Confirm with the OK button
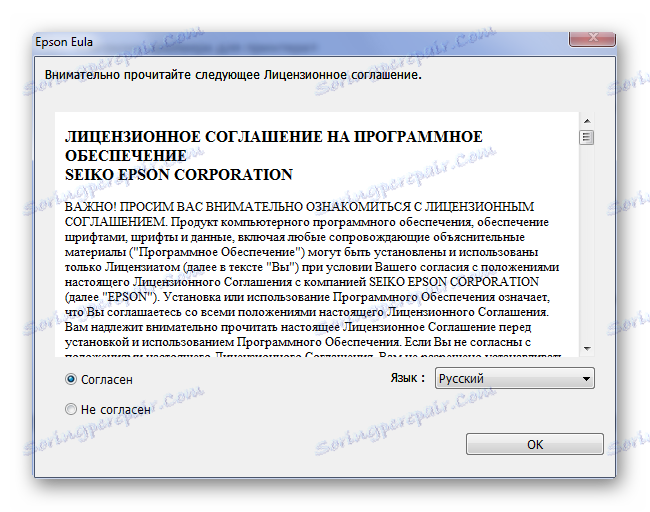650x512 pixels. pos(534,444)
